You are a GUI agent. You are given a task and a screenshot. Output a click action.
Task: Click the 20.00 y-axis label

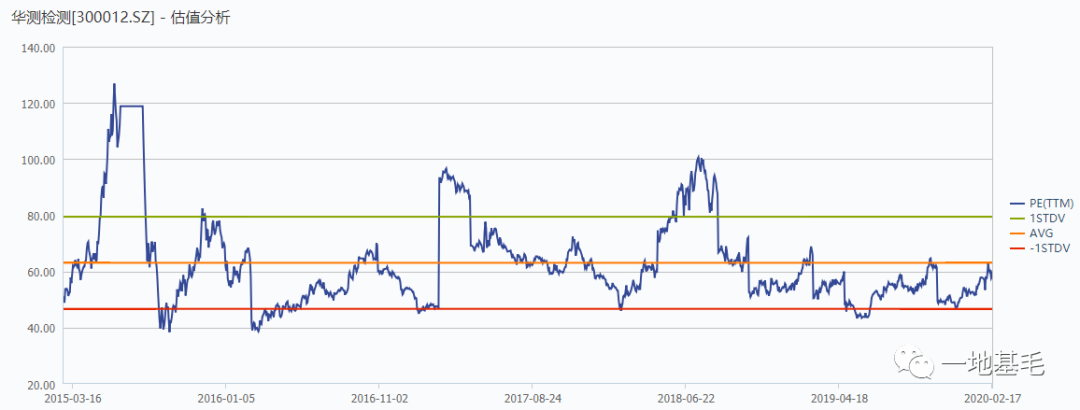coord(41,385)
